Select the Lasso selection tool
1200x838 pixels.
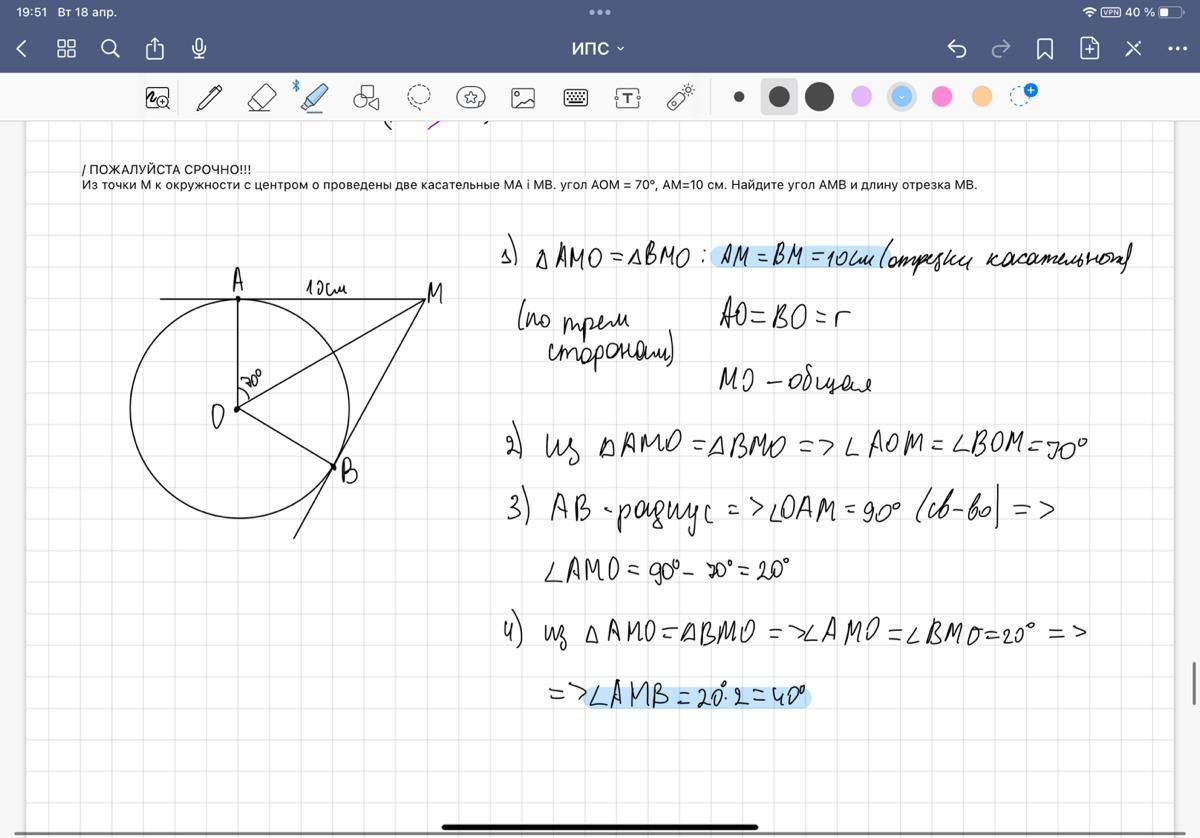point(419,97)
